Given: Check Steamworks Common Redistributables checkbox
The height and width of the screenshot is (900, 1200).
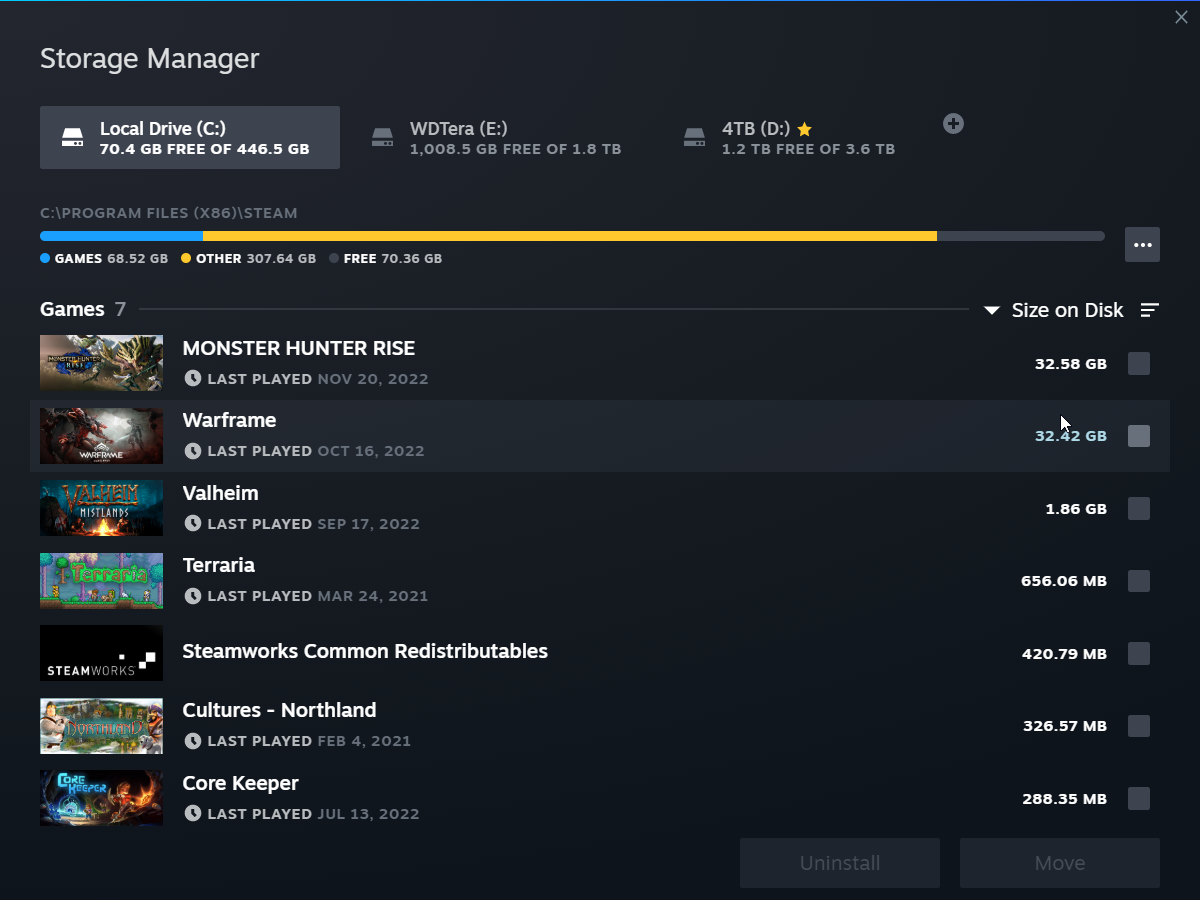Looking at the screenshot, I should [1139, 654].
